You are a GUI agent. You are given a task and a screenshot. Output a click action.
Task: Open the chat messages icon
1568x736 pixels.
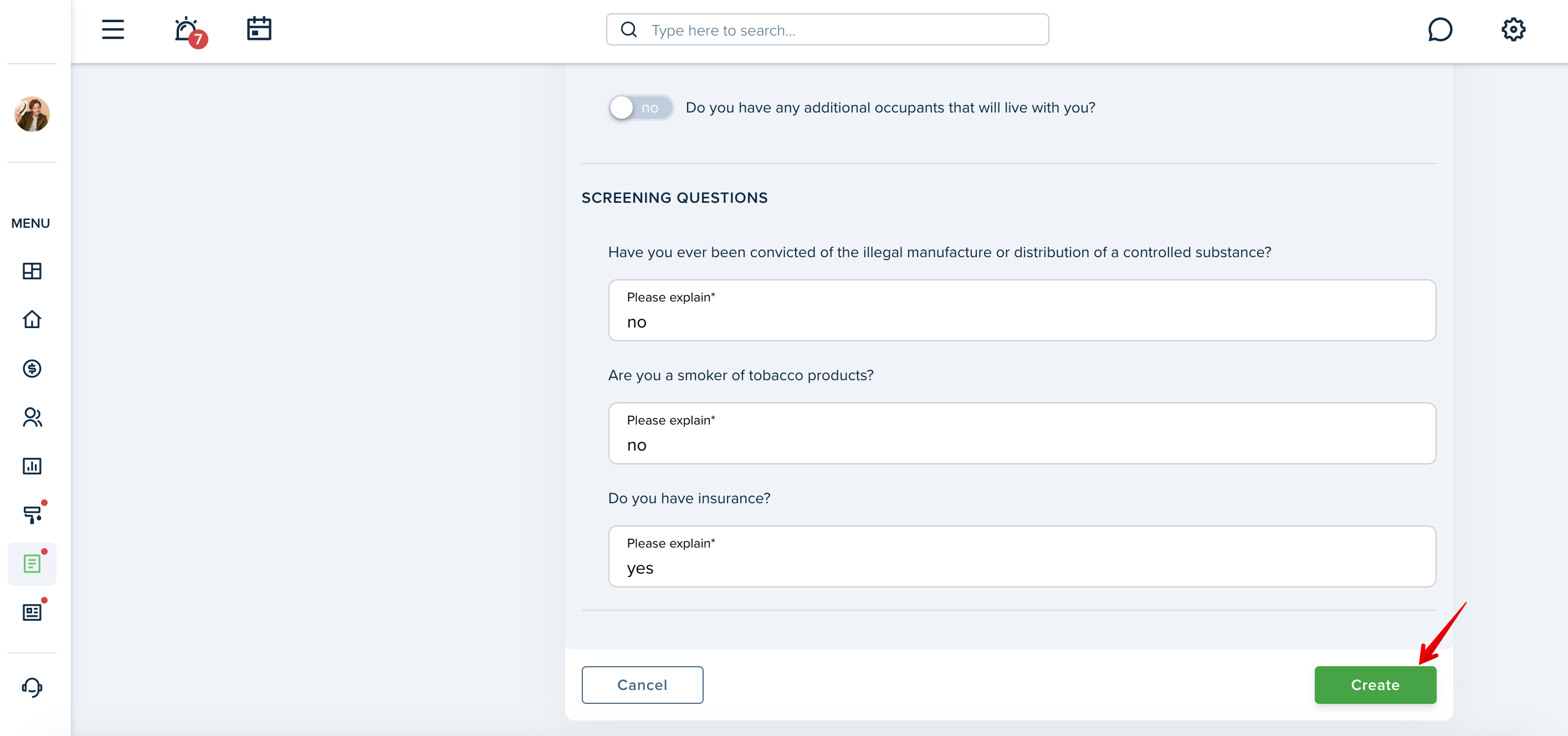pos(1439,29)
